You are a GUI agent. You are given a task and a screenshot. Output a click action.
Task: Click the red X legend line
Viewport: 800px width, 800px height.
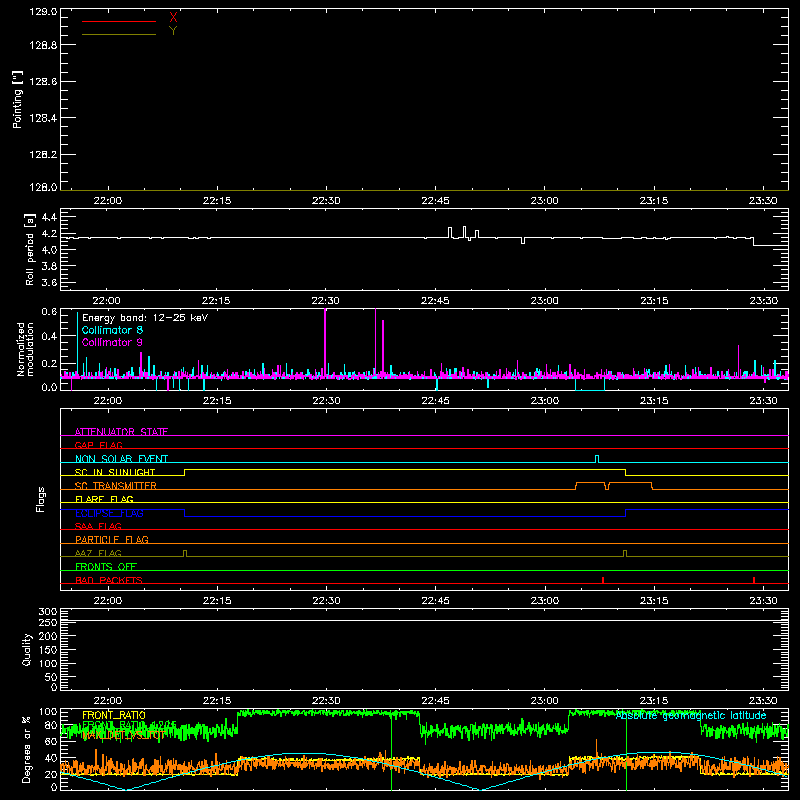click(119, 21)
